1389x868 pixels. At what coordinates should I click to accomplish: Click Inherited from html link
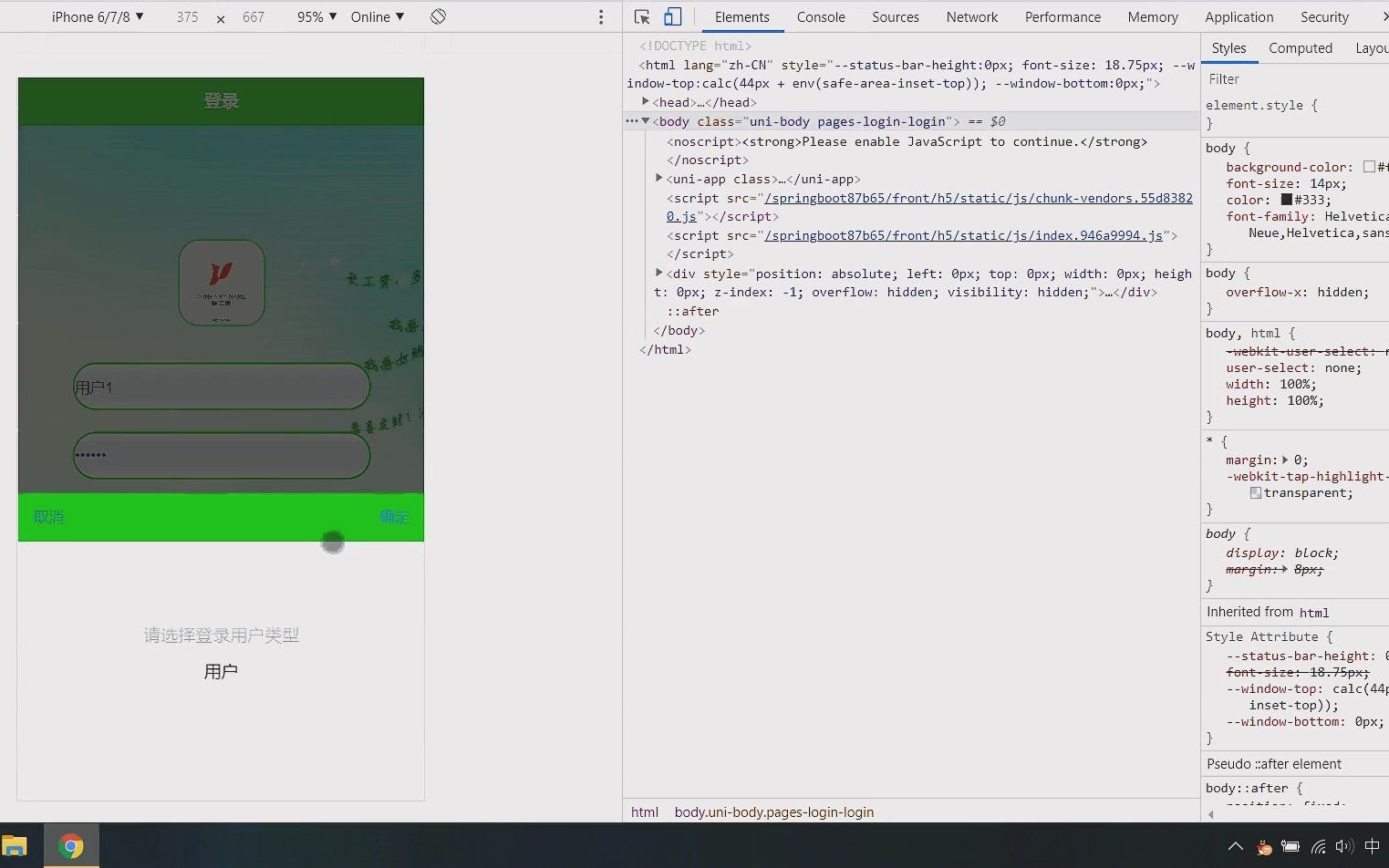1314,613
